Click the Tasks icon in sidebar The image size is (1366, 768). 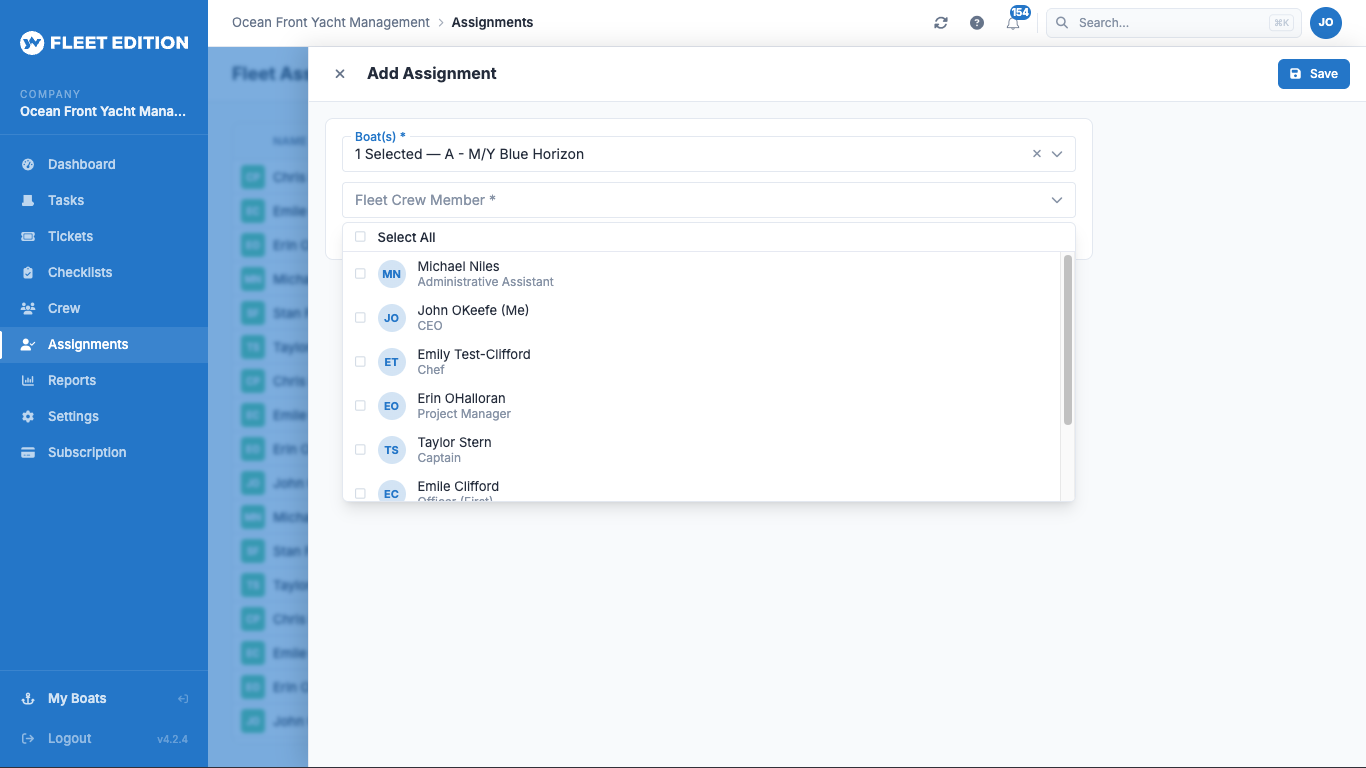click(28, 200)
